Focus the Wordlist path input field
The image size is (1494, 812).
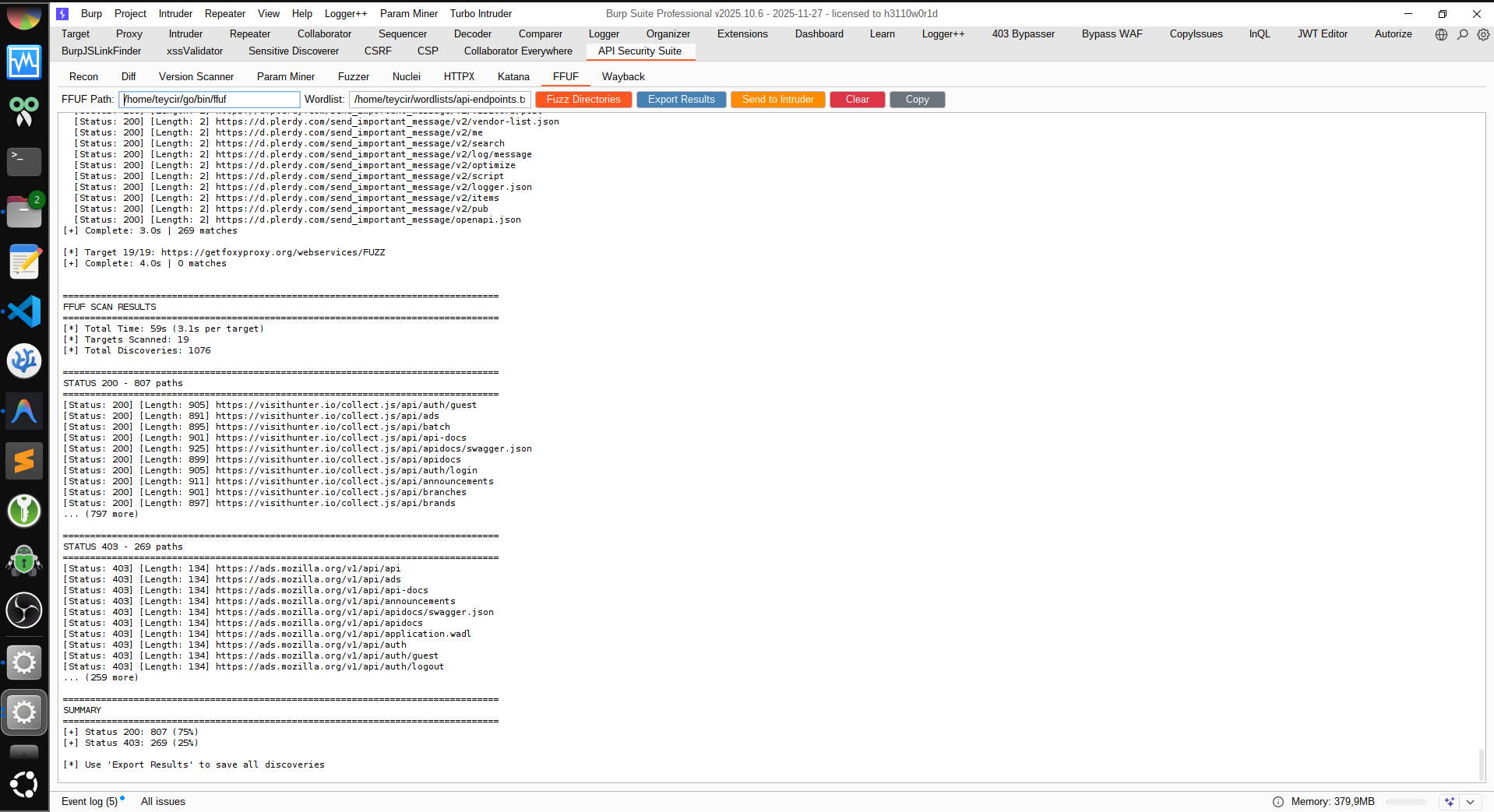click(x=440, y=99)
